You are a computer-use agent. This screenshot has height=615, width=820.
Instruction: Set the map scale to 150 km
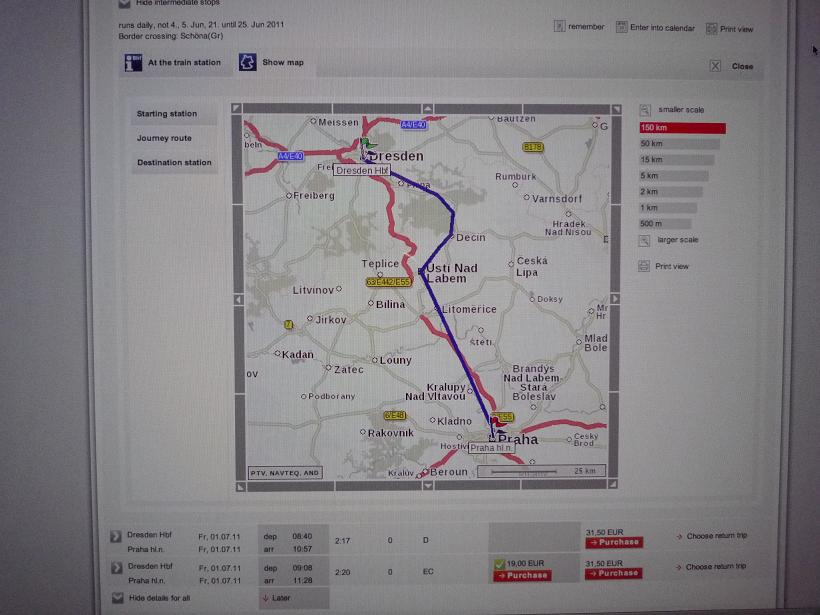click(x=682, y=128)
